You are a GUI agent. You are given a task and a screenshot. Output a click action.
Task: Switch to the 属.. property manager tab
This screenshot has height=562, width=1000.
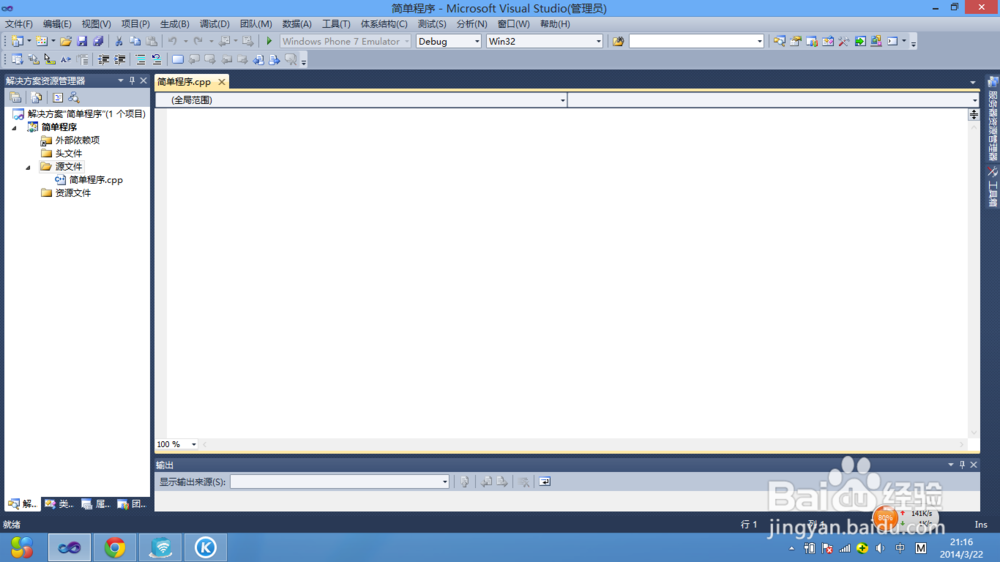pyautogui.click(x=96, y=504)
